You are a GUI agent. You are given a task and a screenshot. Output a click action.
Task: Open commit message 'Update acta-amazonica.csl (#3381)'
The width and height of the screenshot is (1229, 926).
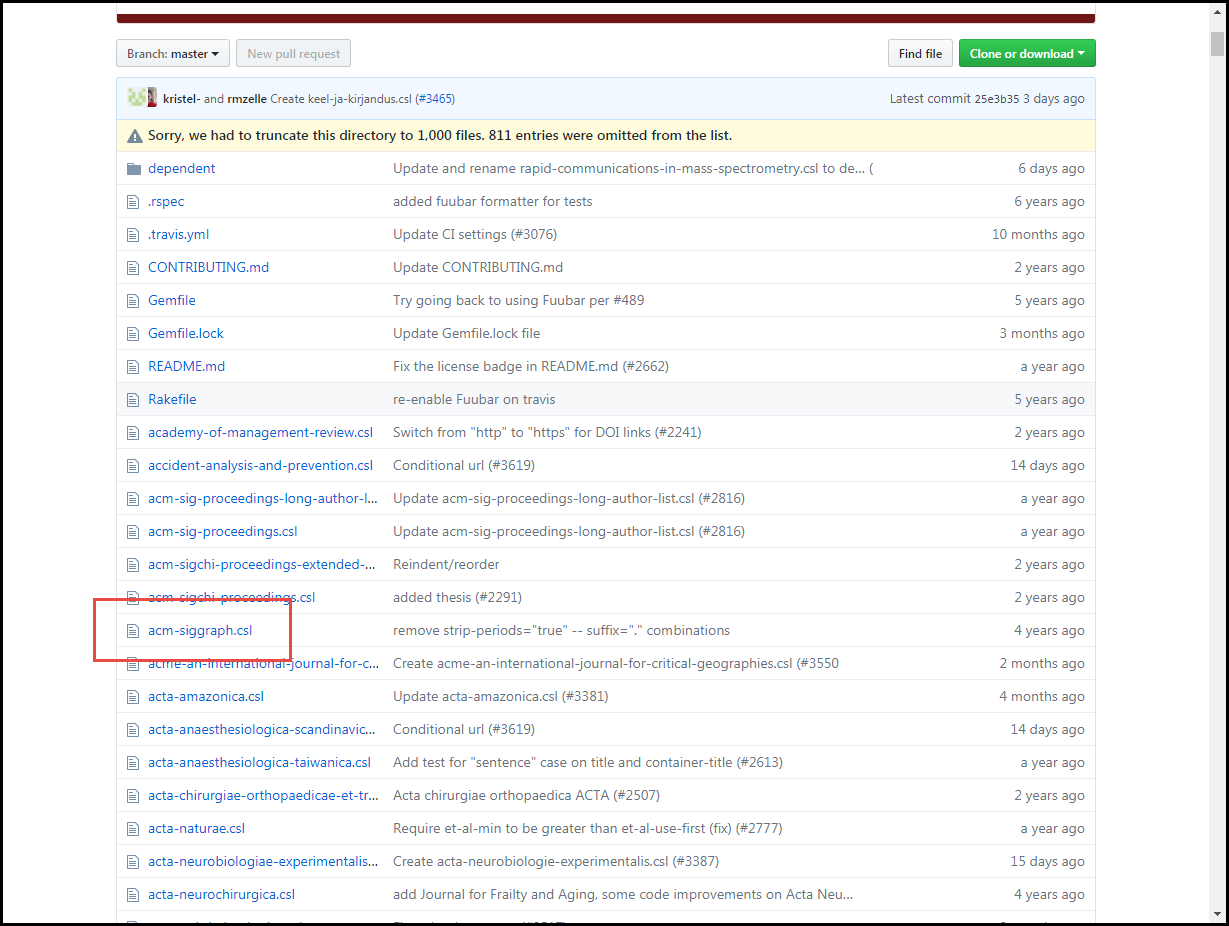click(x=501, y=696)
